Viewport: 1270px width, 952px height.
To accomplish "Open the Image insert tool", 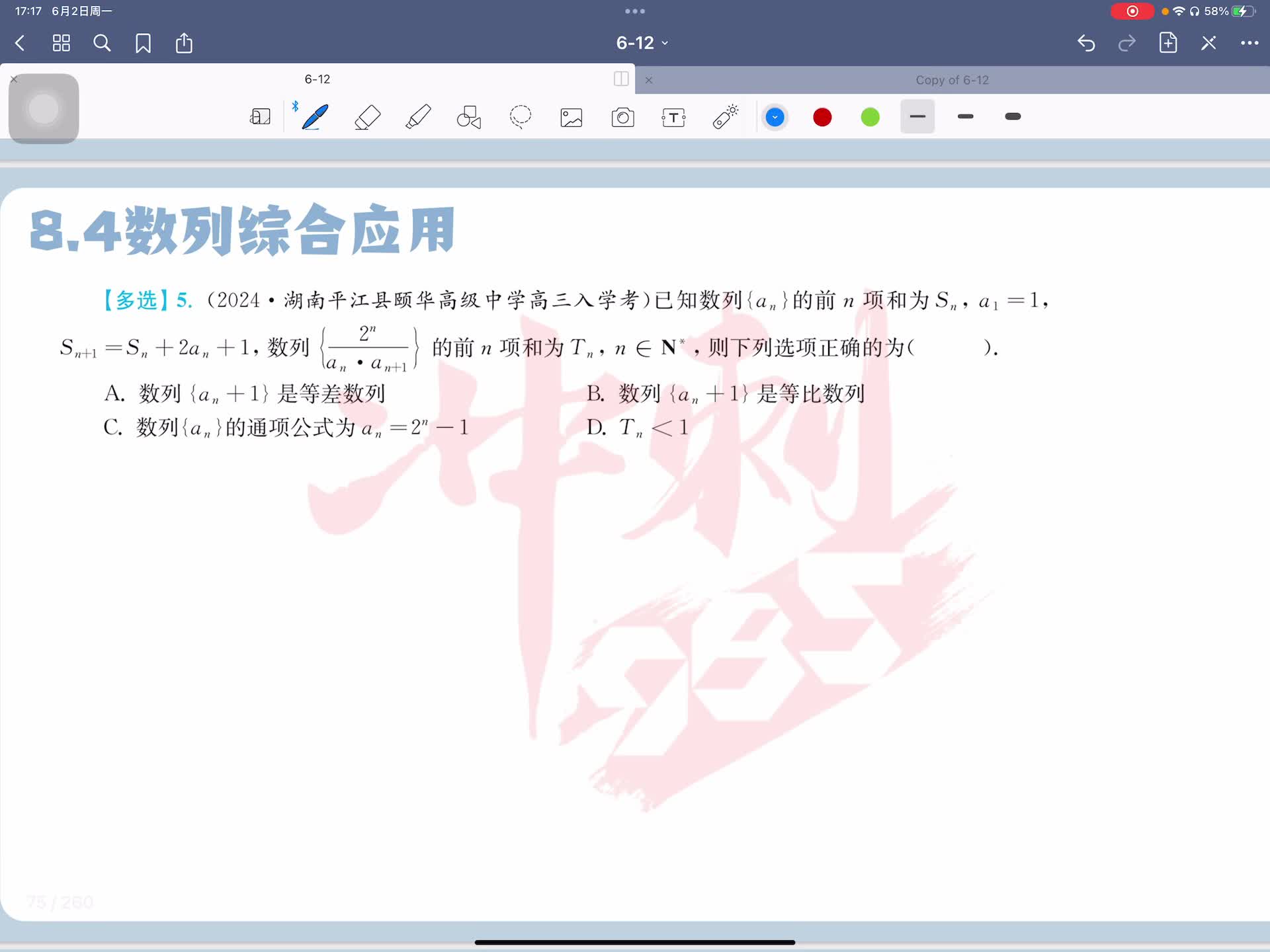I will tap(571, 117).
